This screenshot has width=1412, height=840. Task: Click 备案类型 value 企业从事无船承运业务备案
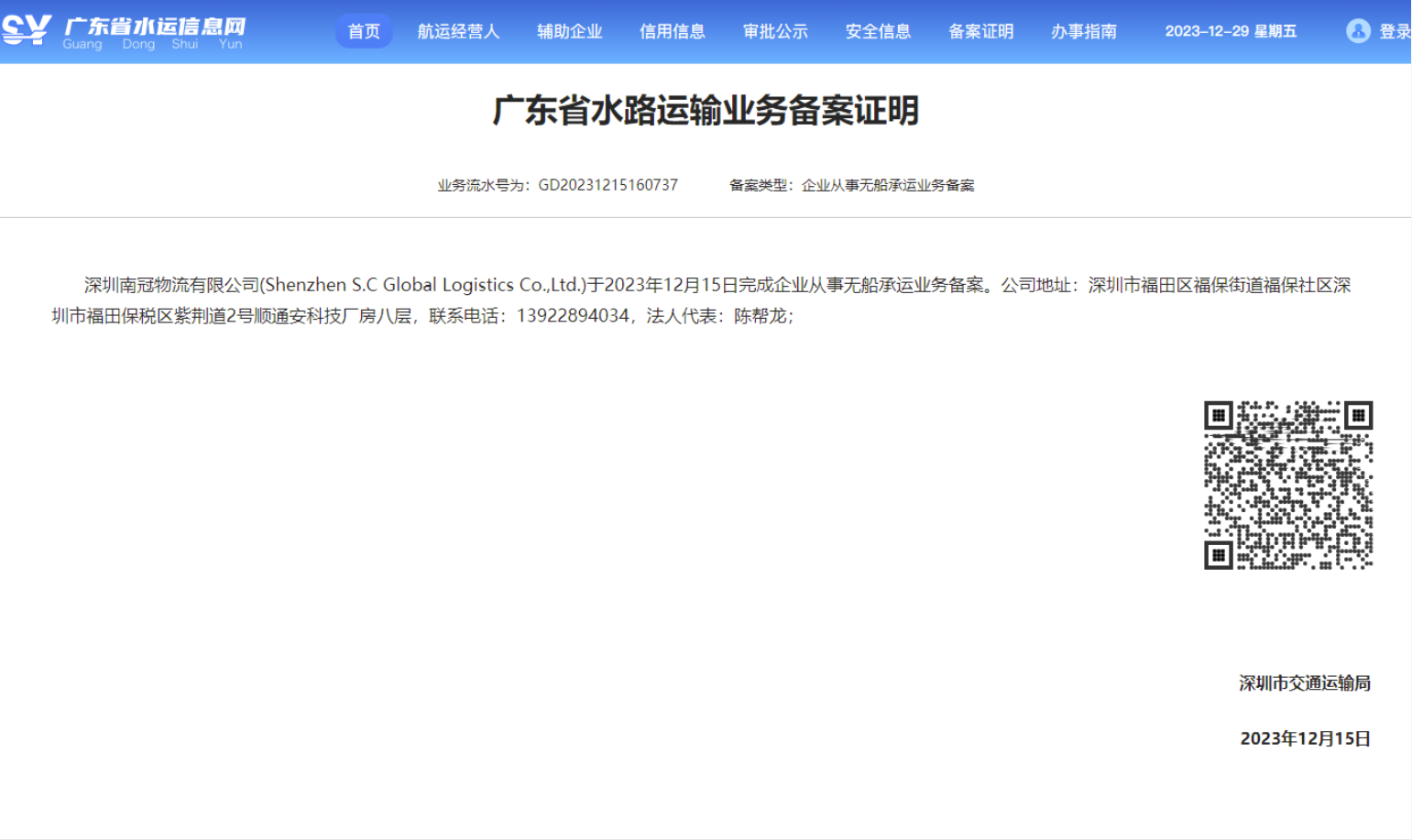click(888, 185)
